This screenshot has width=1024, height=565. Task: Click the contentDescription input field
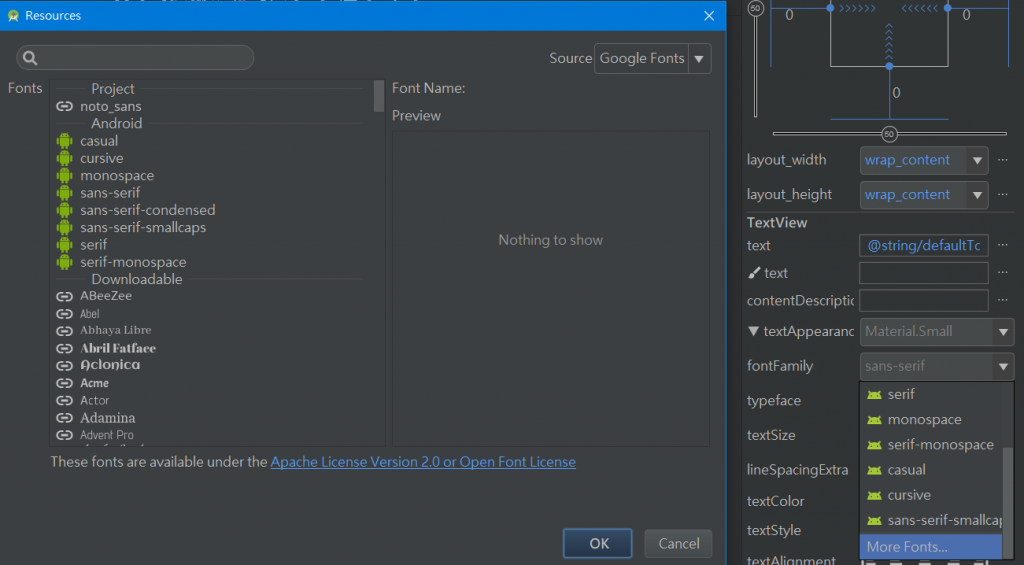923,300
